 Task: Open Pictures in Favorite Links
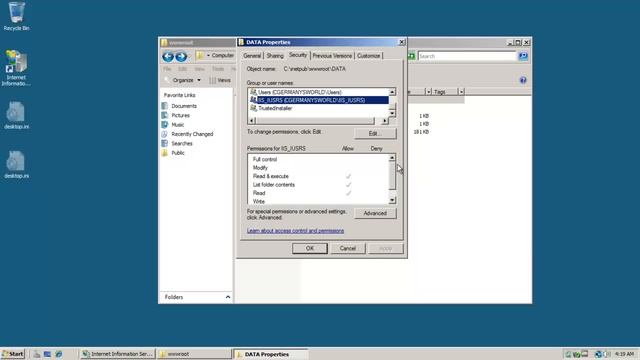coord(176,115)
